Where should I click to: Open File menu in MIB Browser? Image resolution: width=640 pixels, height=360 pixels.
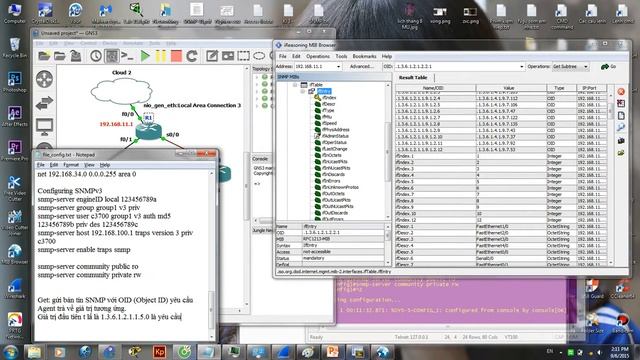point(282,56)
